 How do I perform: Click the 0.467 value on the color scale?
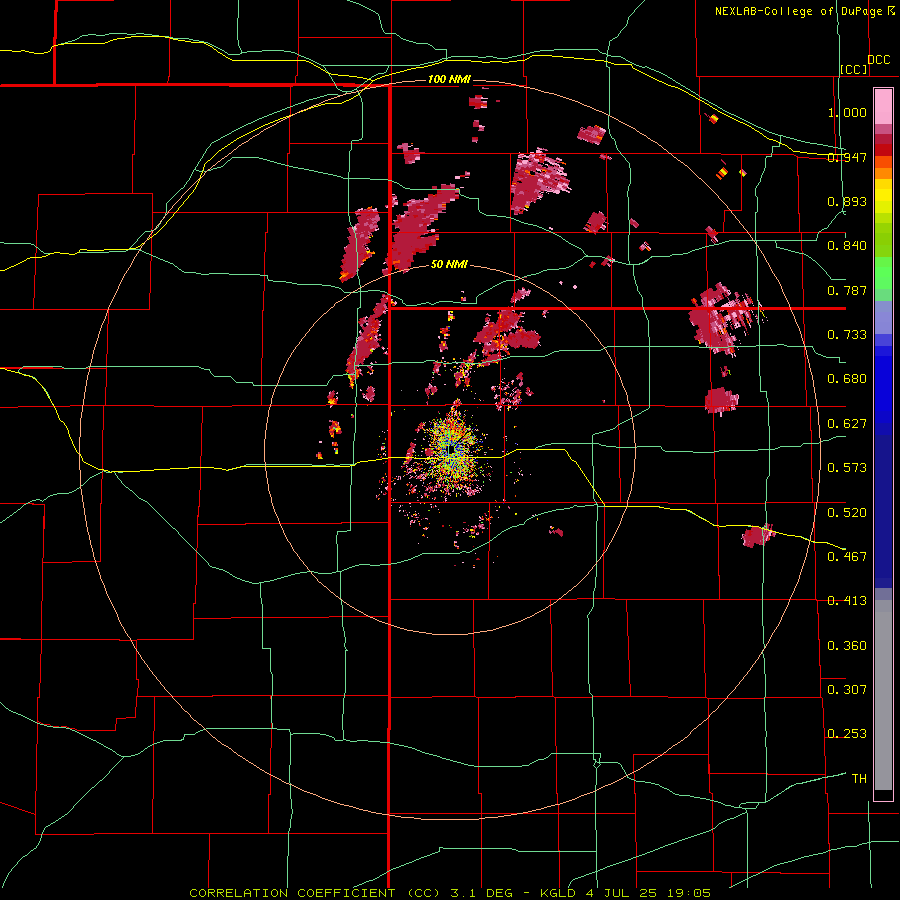pyautogui.click(x=847, y=557)
